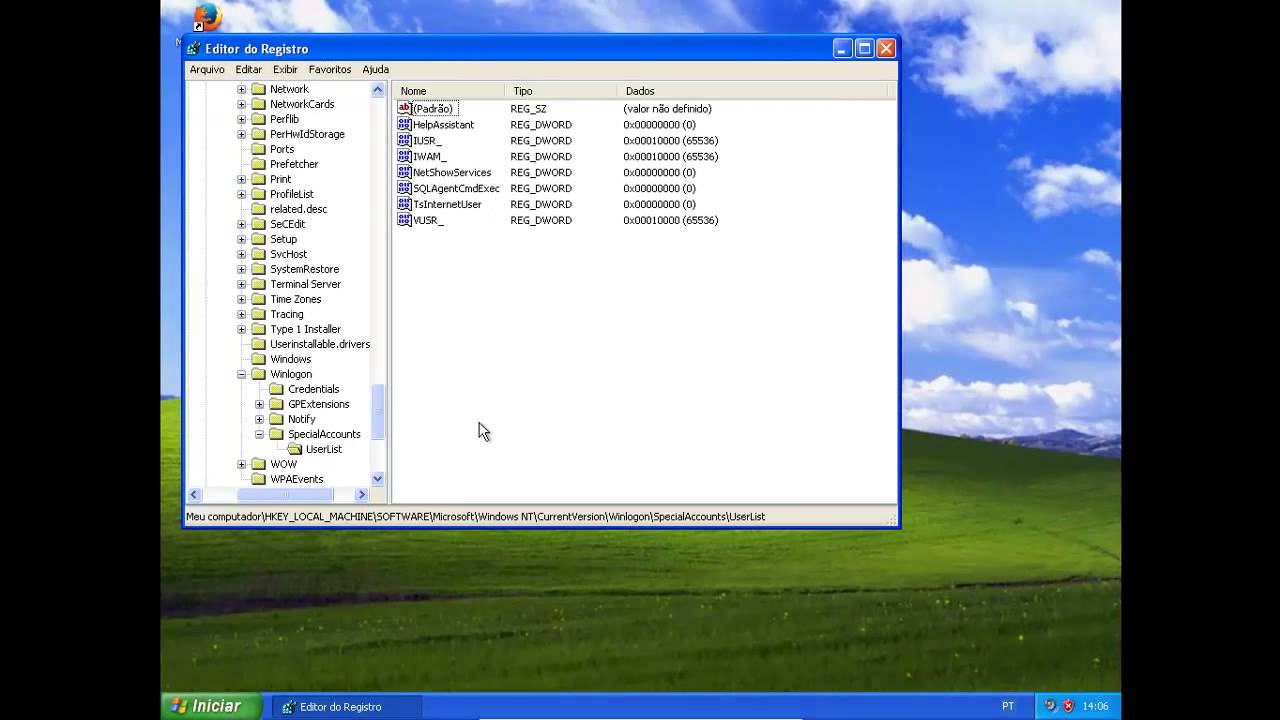
Task: Expand the Network key
Action: click(x=241, y=89)
